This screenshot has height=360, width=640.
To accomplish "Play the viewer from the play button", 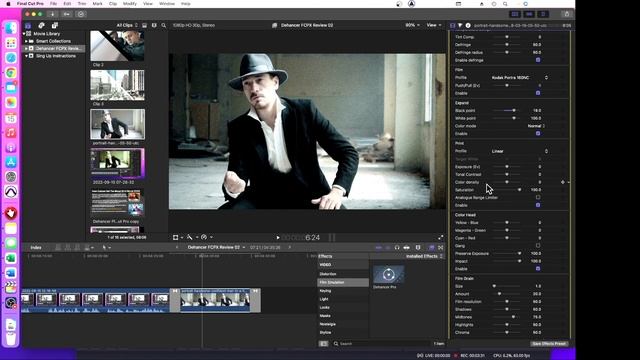I will click(x=278, y=238).
